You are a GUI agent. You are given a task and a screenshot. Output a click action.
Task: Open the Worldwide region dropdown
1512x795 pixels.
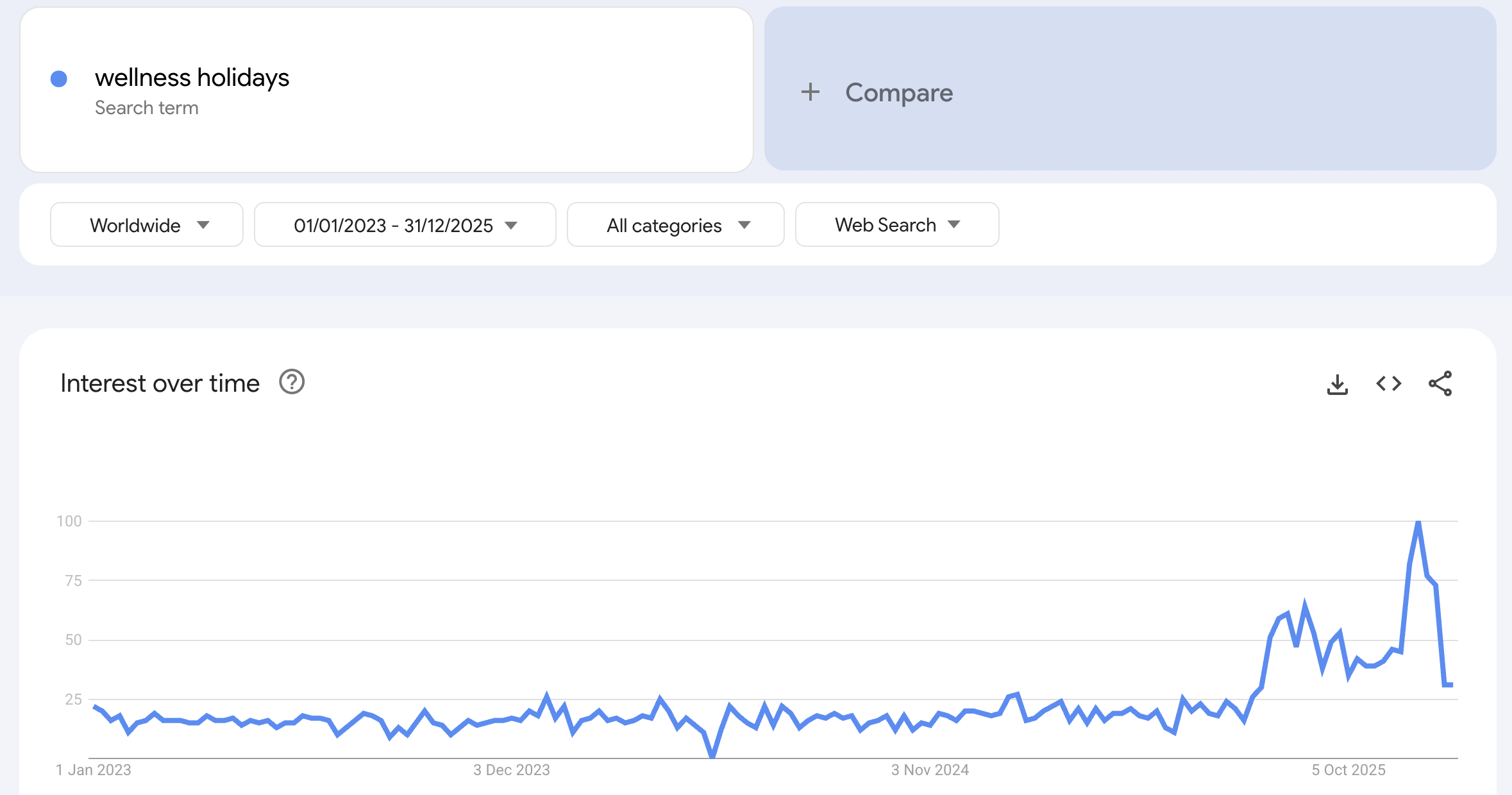[x=146, y=224]
